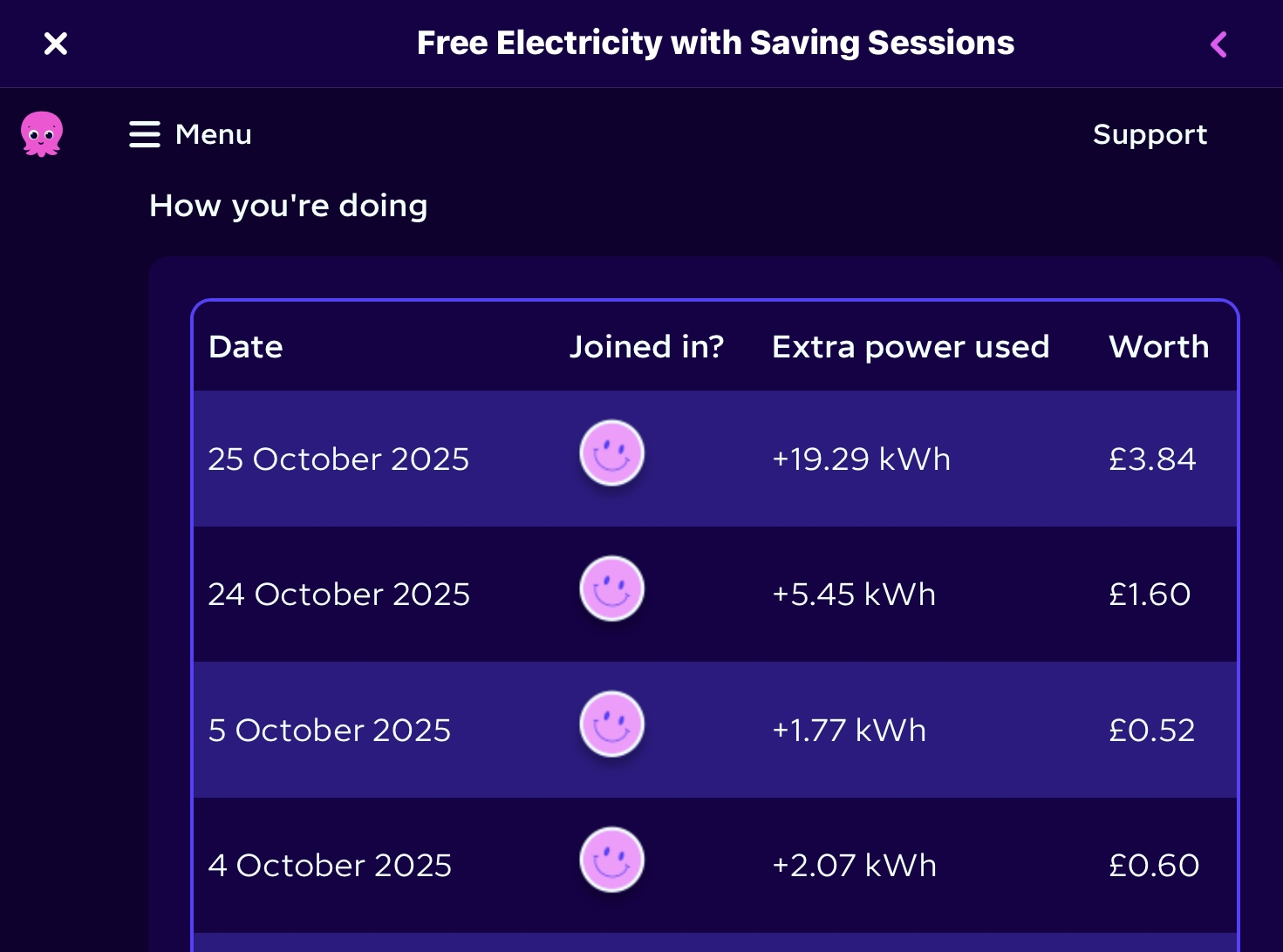Open the pink Octopus logo home
Viewport: 1283px width, 952px height.
(x=42, y=134)
